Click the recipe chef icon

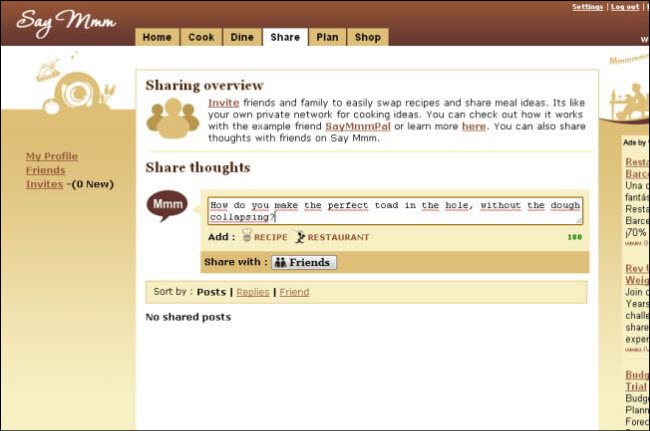247,237
